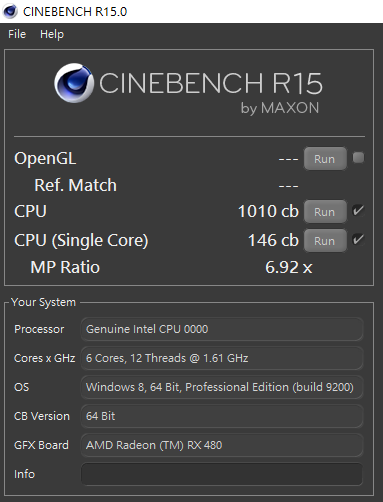This screenshot has width=383, height=502.
Task: Enable the OpenGL test checkbox
Action: click(358, 157)
